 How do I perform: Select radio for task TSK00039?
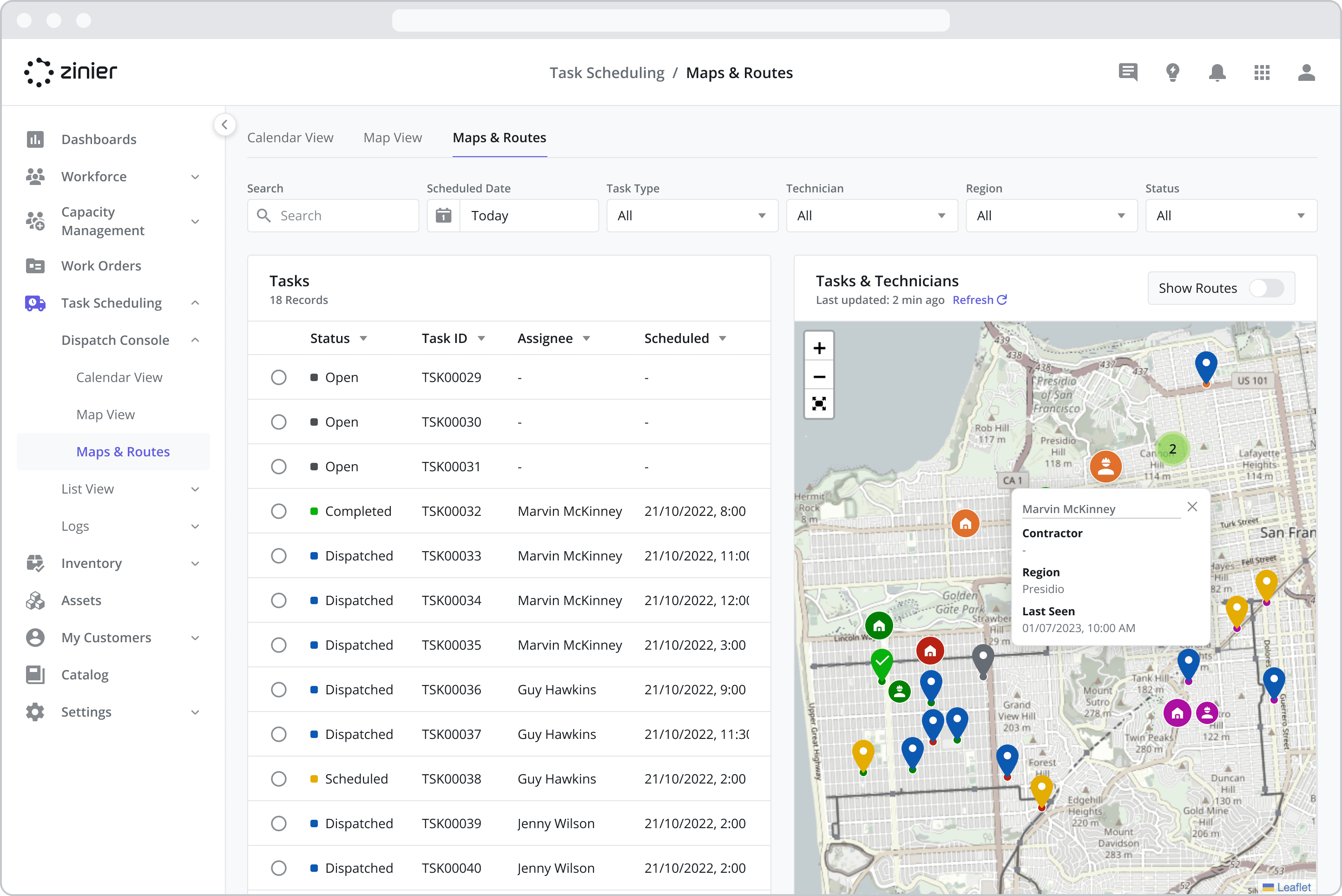[x=278, y=823]
